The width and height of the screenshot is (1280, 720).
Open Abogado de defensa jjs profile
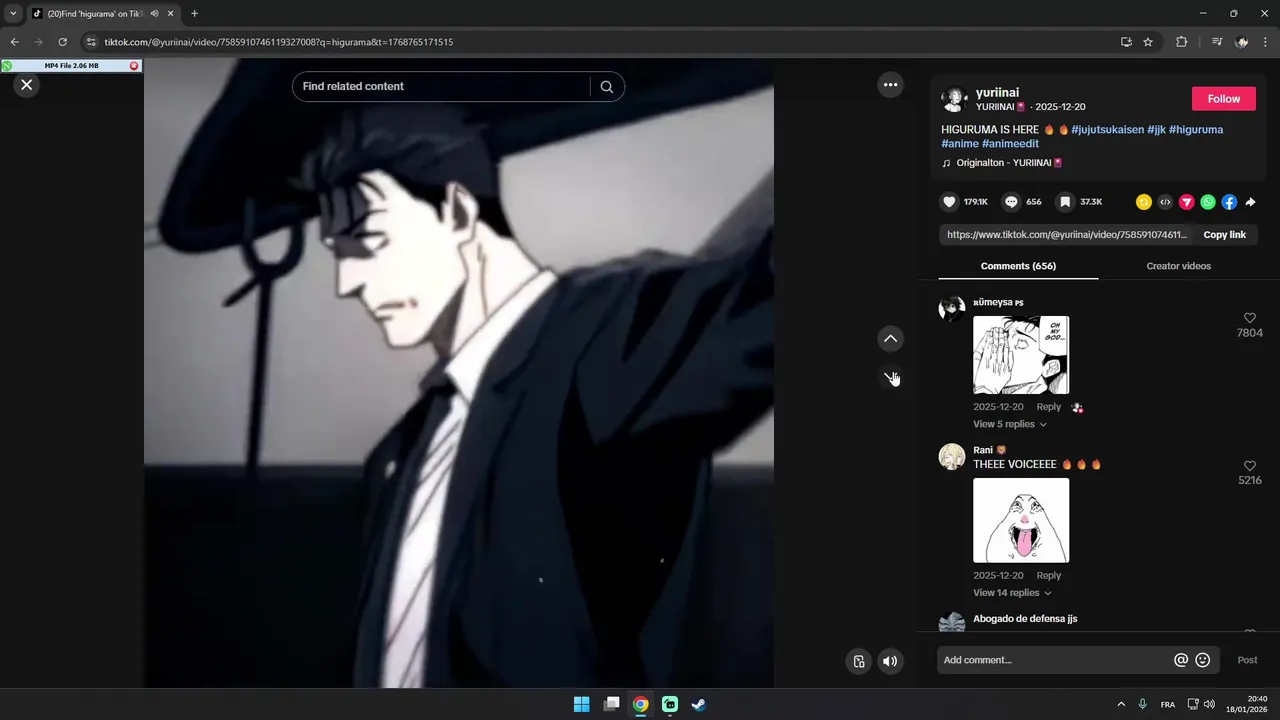pyautogui.click(x=1025, y=619)
